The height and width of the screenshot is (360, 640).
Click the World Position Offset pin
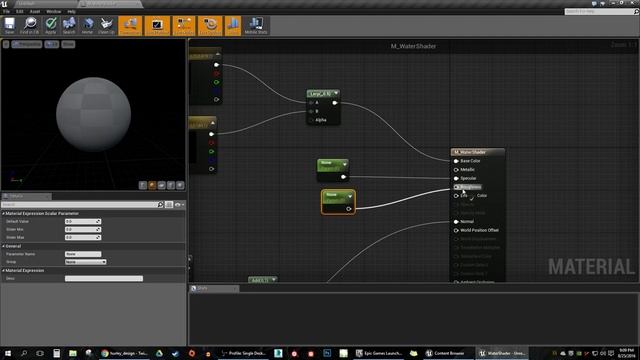pos(456,230)
